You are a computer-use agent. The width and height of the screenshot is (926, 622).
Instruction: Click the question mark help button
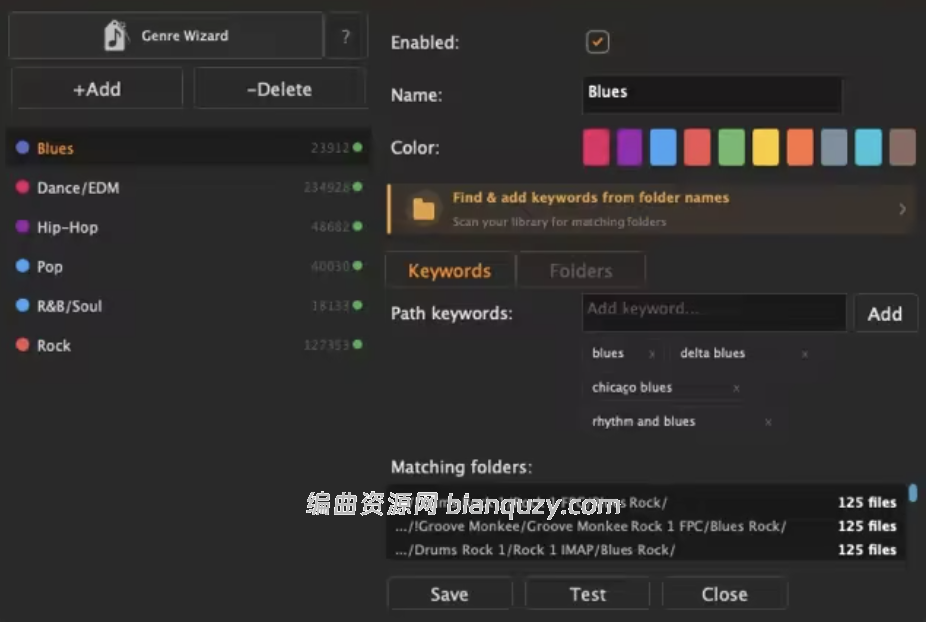[x=346, y=36]
